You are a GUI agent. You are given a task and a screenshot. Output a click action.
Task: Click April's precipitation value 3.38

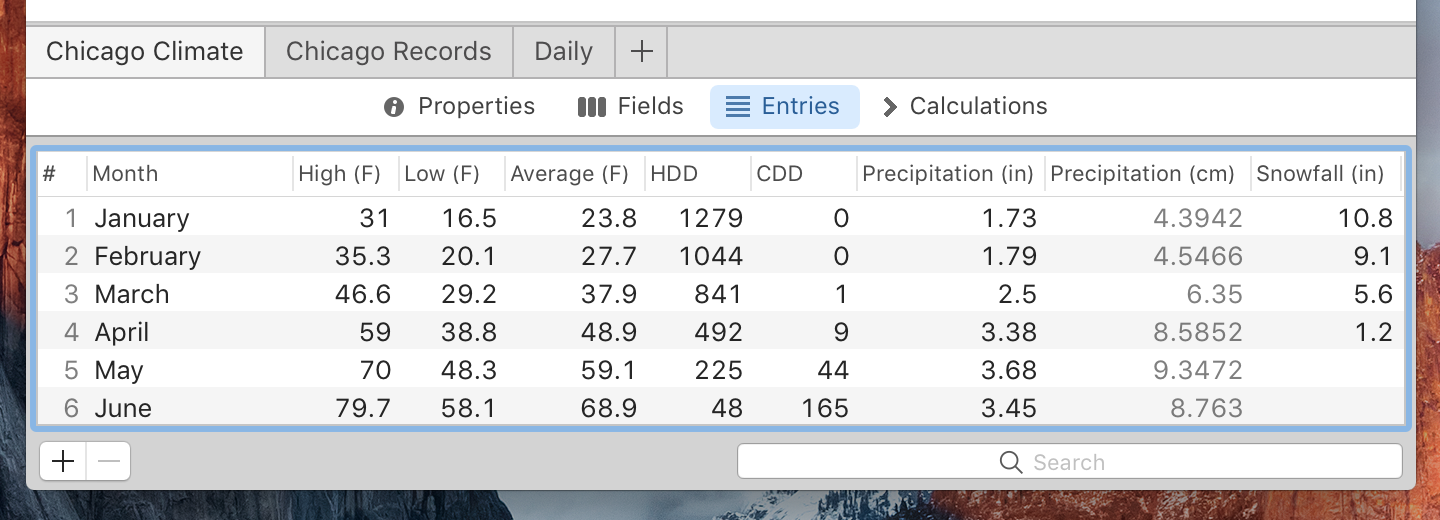click(x=1009, y=332)
